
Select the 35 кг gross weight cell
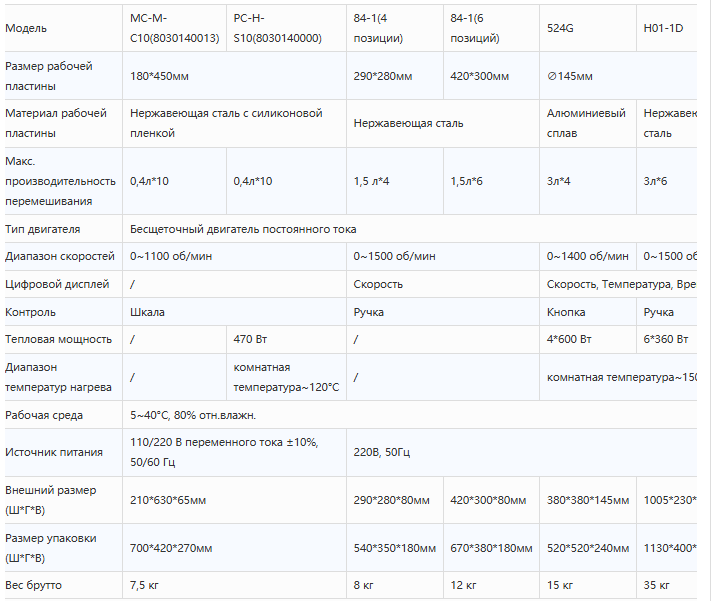point(667,585)
